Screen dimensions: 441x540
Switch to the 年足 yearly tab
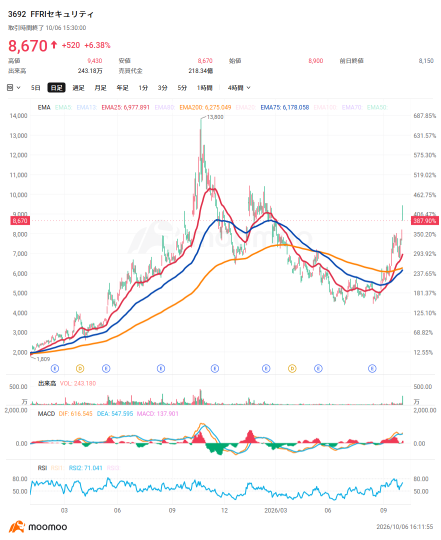pyautogui.click(x=123, y=88)
